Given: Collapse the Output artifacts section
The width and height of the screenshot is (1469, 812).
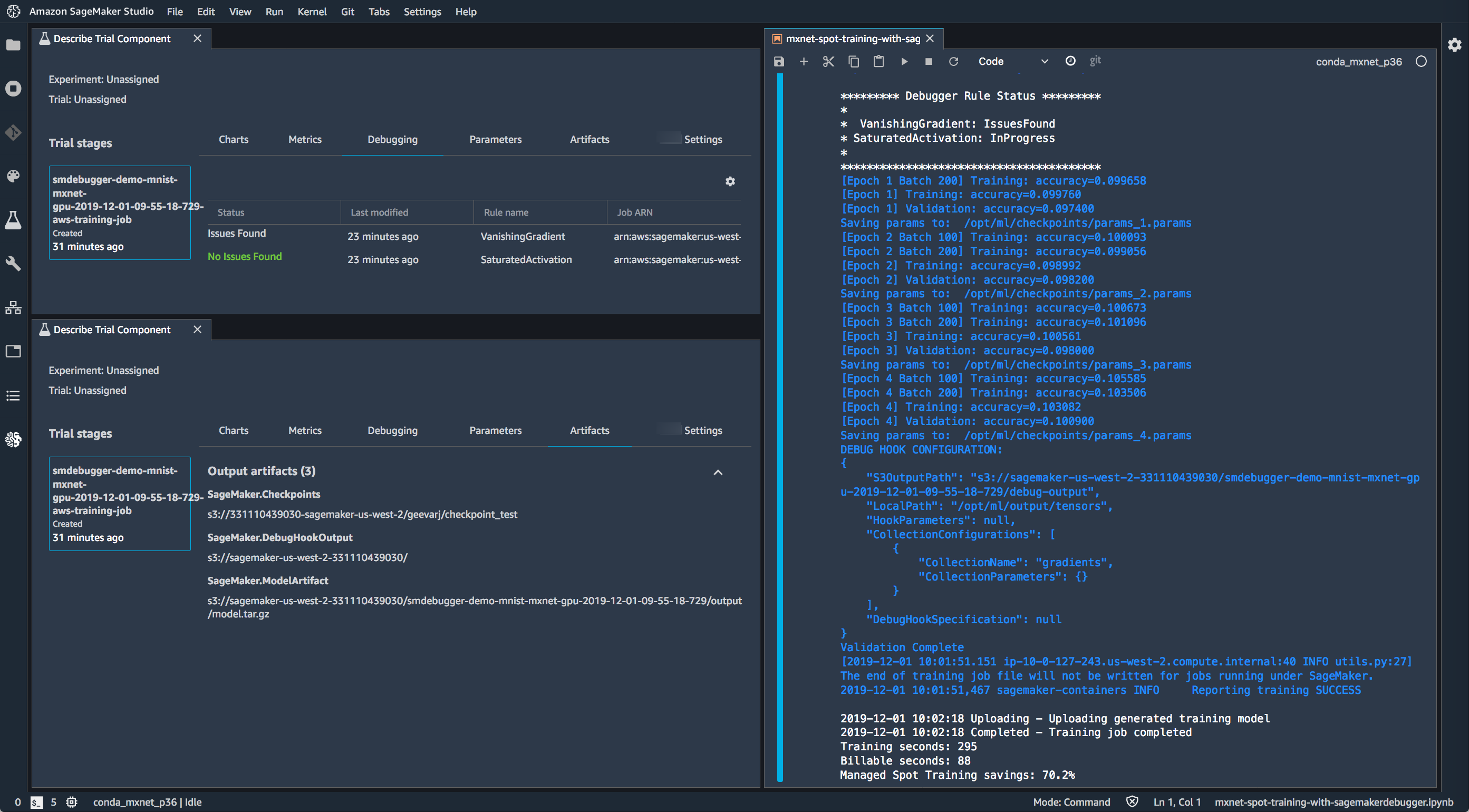Looking at the screenshot, I should (718, 472).
